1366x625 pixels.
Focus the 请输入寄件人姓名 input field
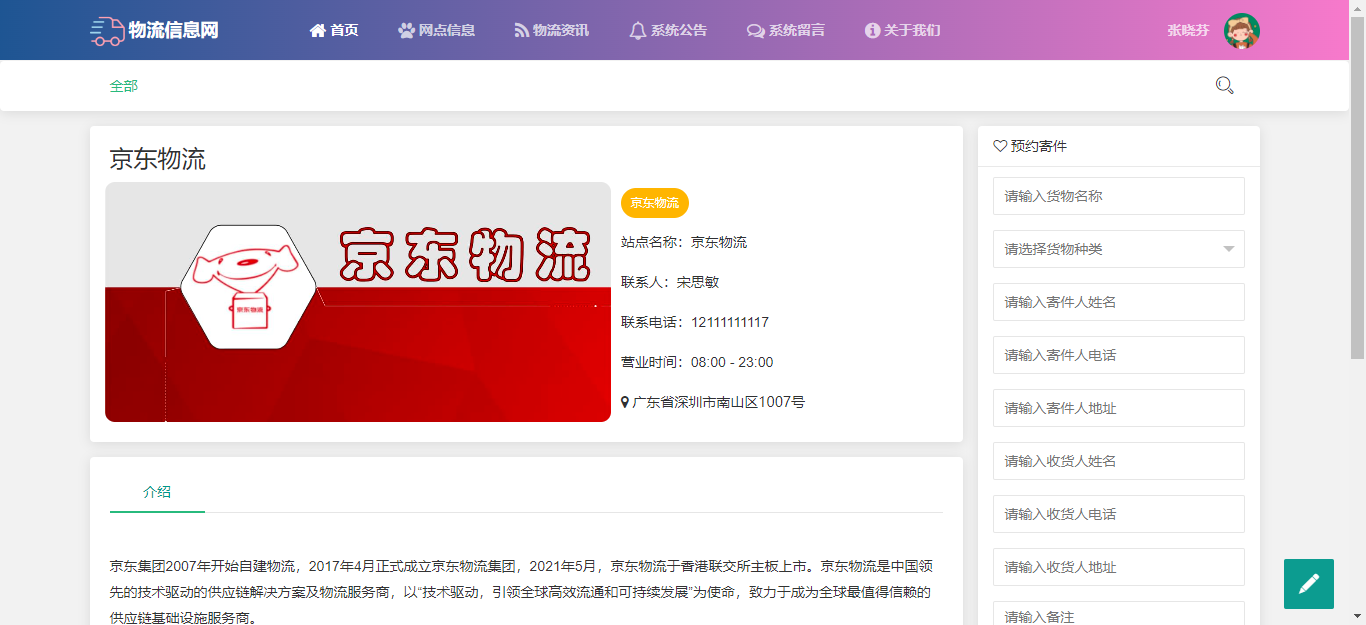(x=1119, y=302)
